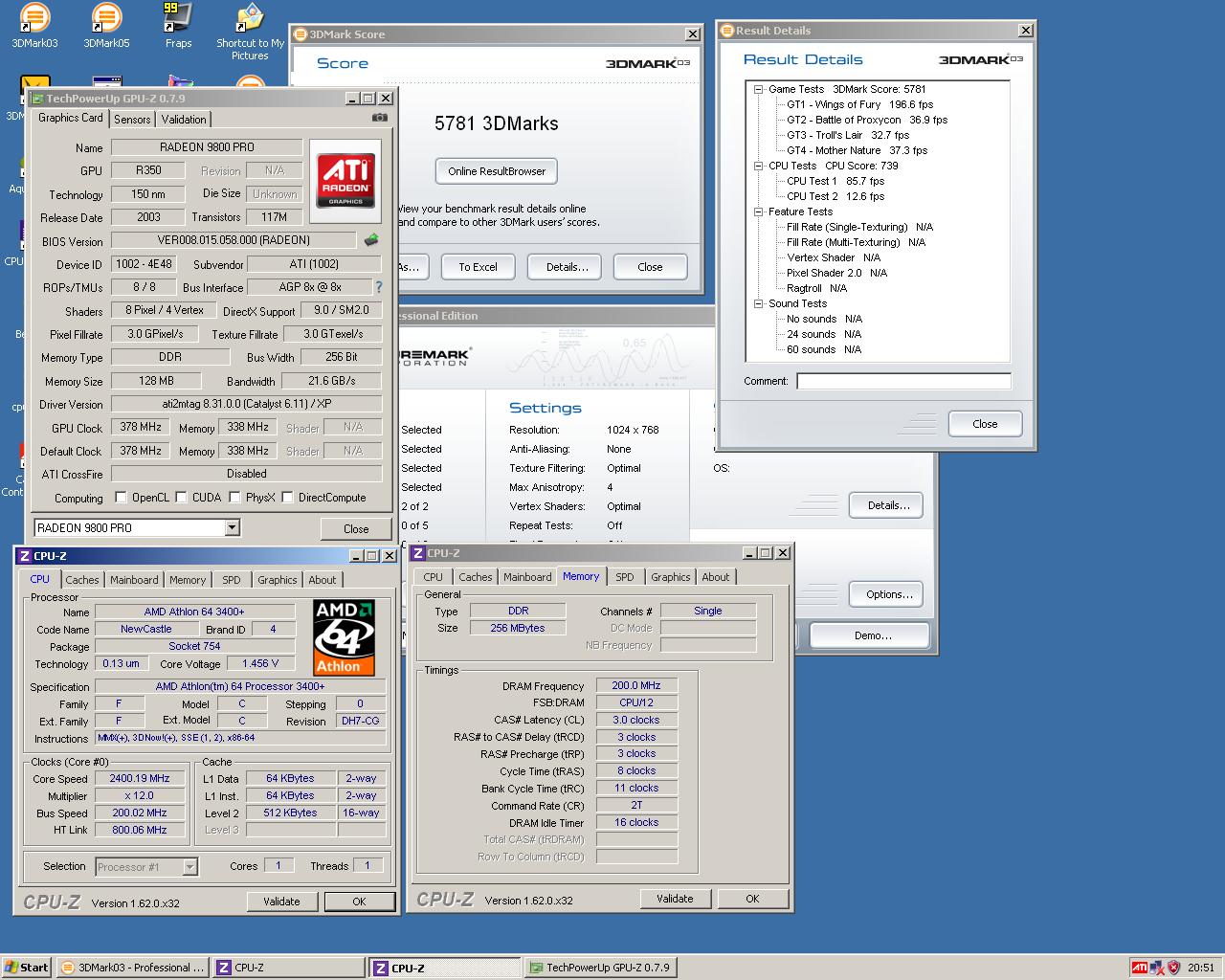Select Pixel Shader 2.0 result row
The image size is (1225, 980).
tap(836, 273)
